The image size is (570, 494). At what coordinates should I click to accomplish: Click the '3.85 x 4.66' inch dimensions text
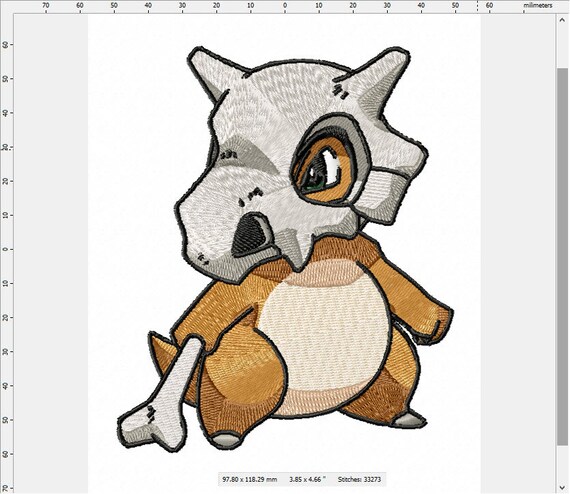pyautogui.click(x=307, y=479)
